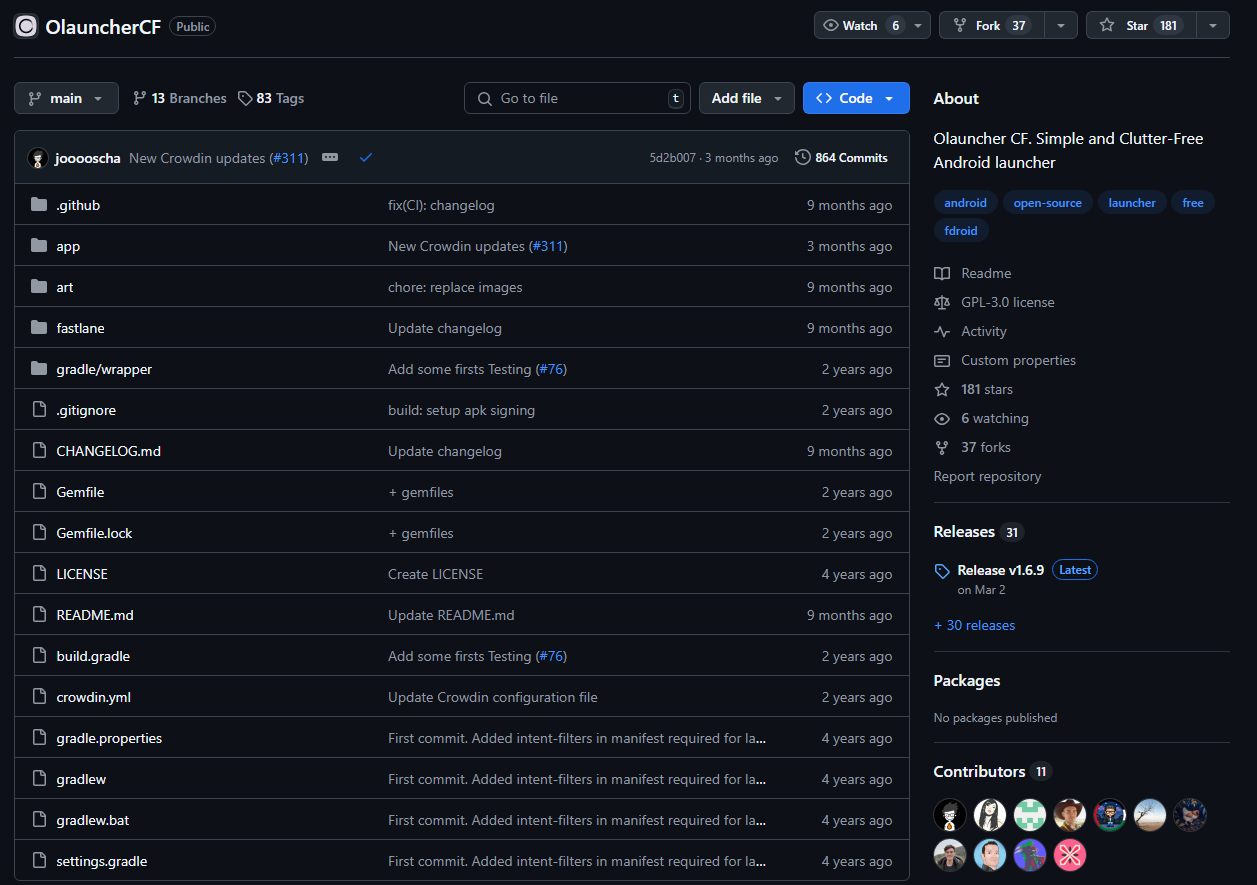
Task: Open commit hash 5d2b007
Action: pos(672,158)
